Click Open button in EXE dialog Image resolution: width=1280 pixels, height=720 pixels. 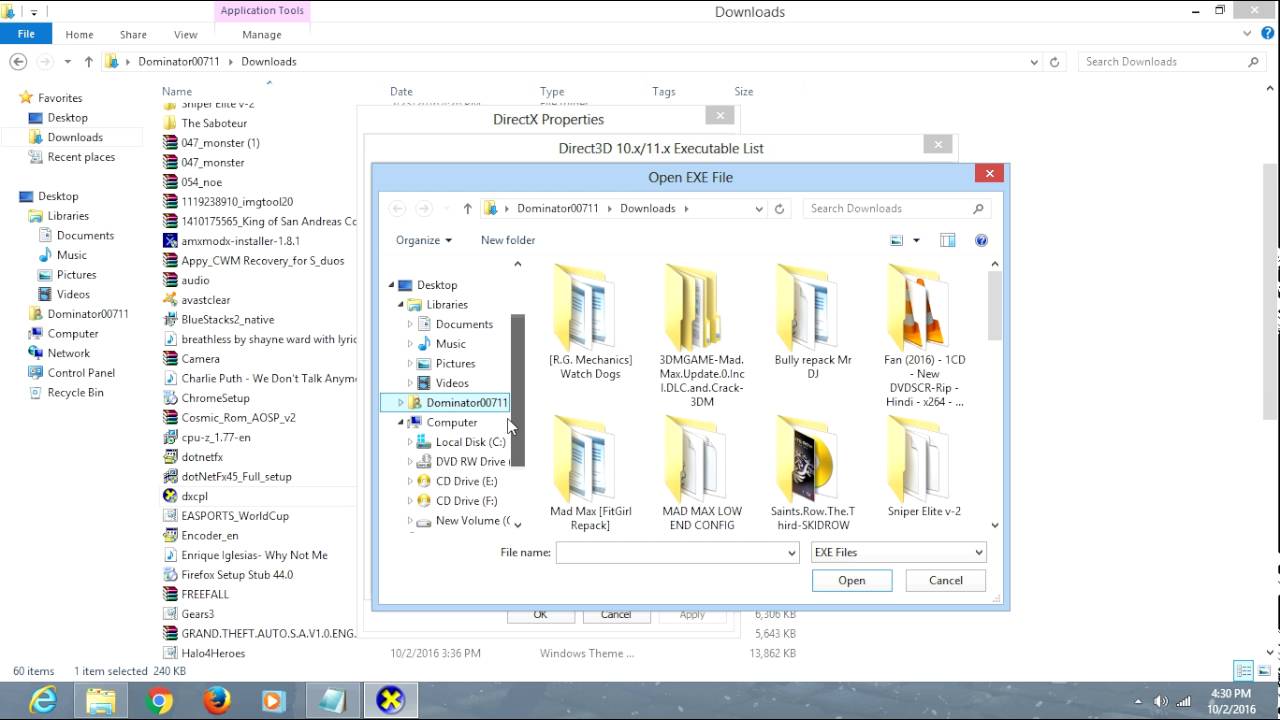point(852,580)
